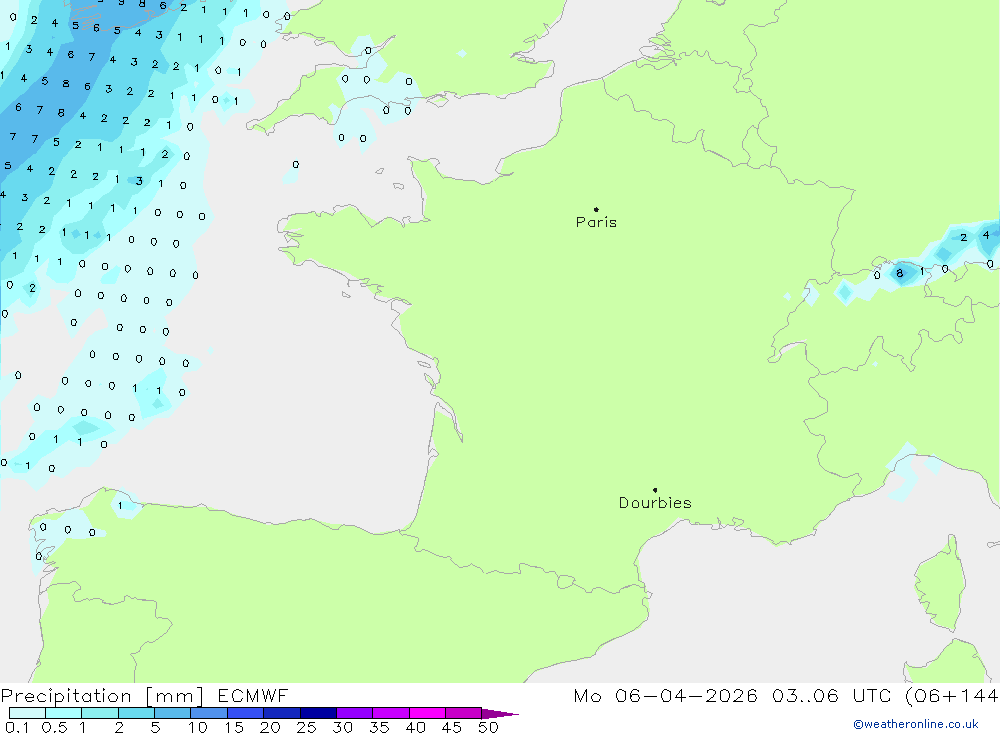Select the 25–30 mm navy legend swatch

[x=318, y=713]
